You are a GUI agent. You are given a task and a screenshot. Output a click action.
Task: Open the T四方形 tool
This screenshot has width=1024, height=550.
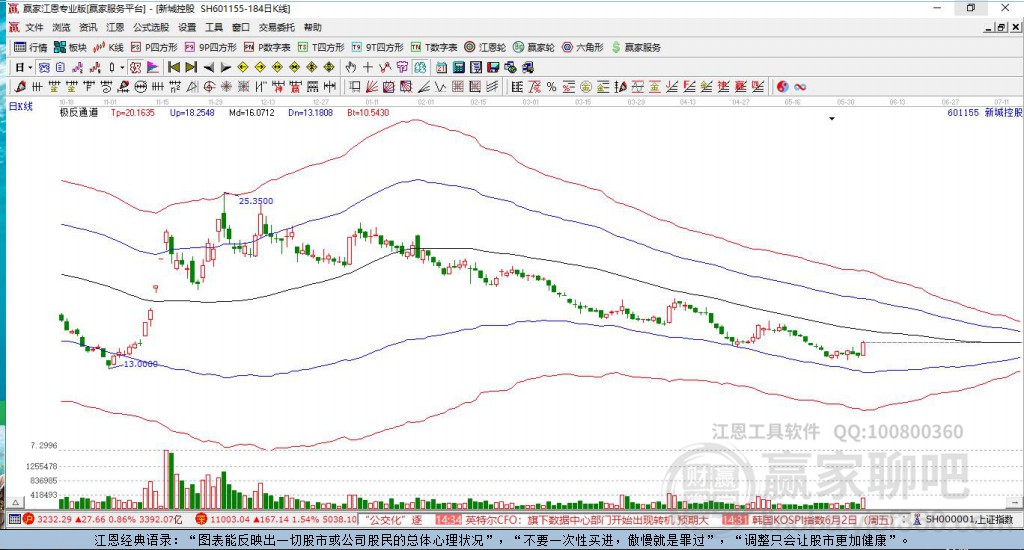(x=321, y=47)
